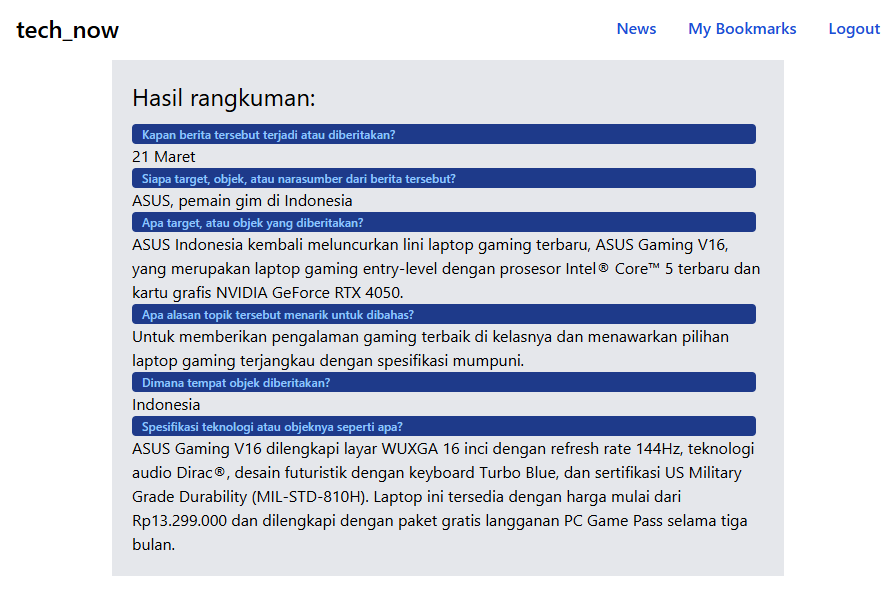Open the News page link
This screenshot has height=615, width=889.
636,29
